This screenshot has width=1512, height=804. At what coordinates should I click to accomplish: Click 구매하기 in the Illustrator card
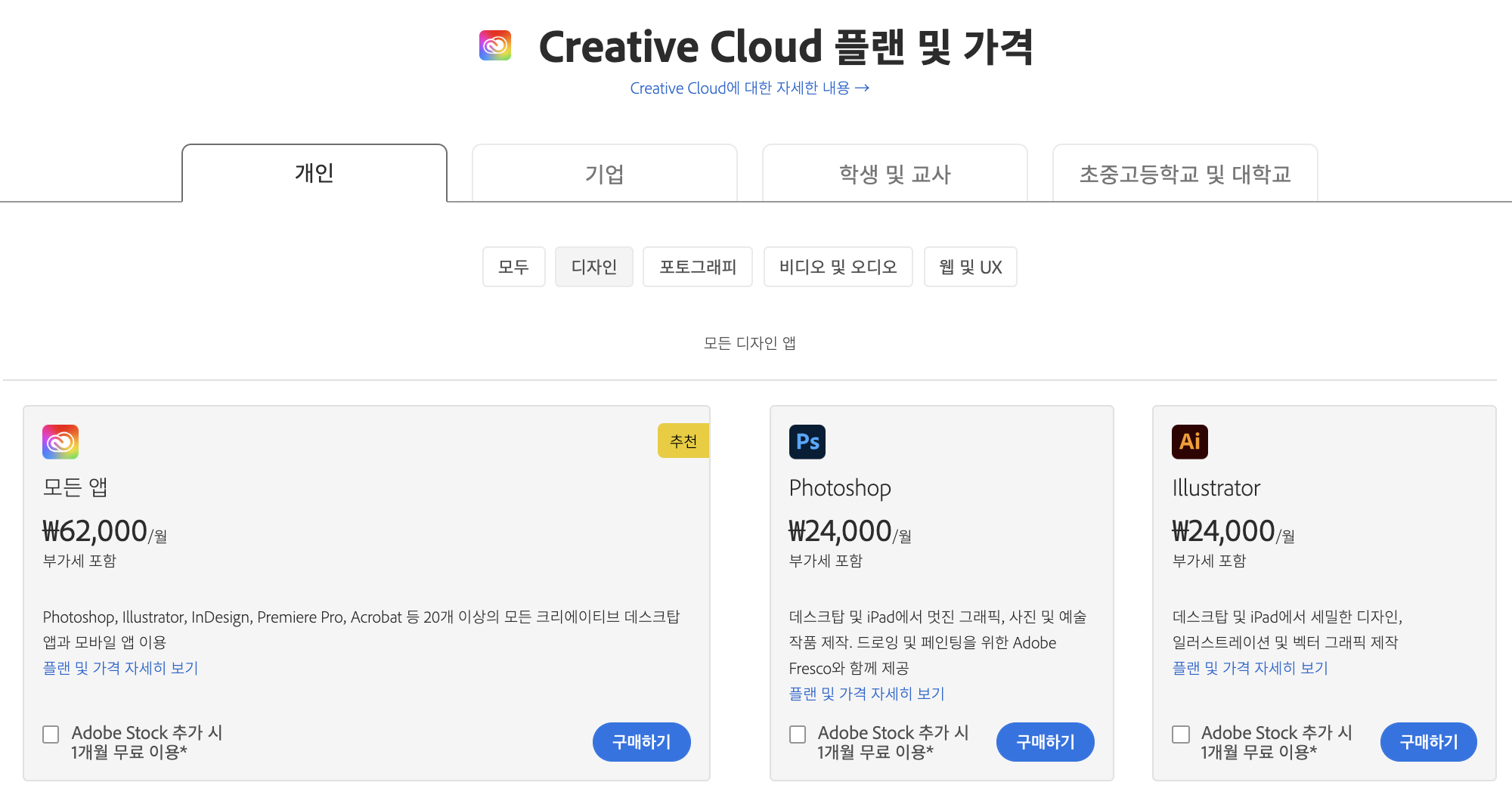tap(1429, 742)
